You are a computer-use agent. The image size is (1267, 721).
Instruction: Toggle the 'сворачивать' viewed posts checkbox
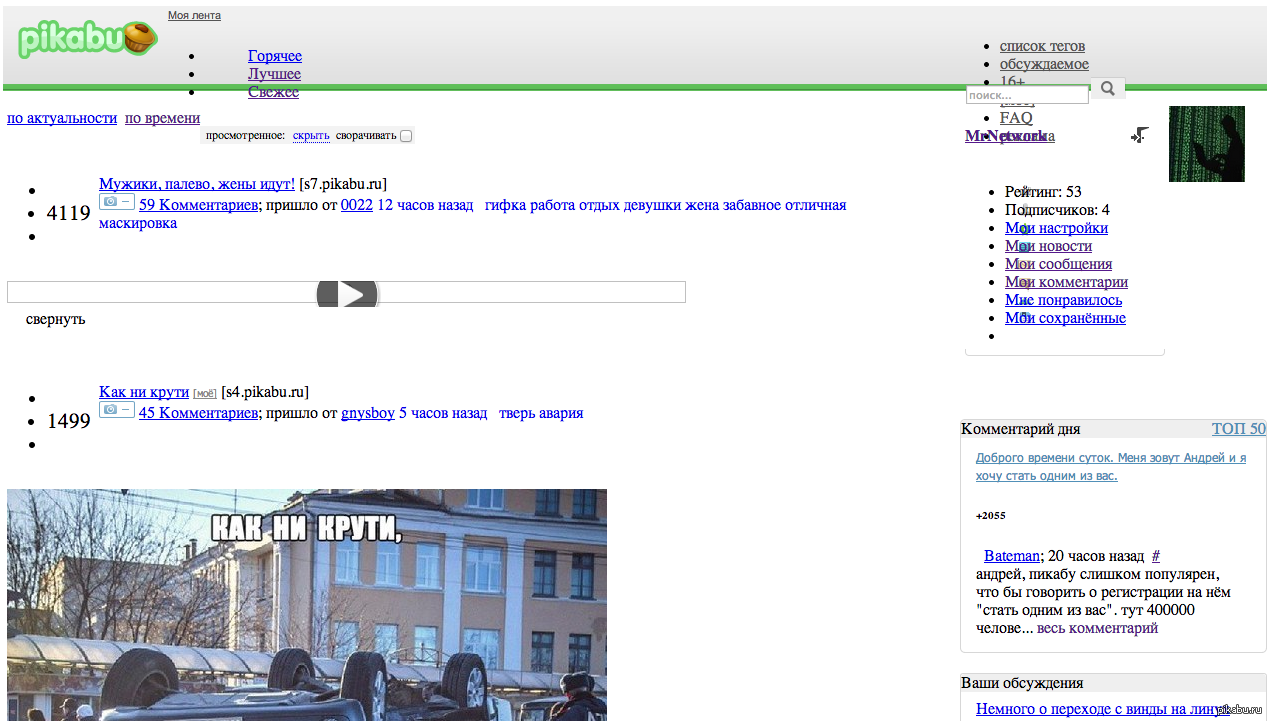click(x=406, y=136)
